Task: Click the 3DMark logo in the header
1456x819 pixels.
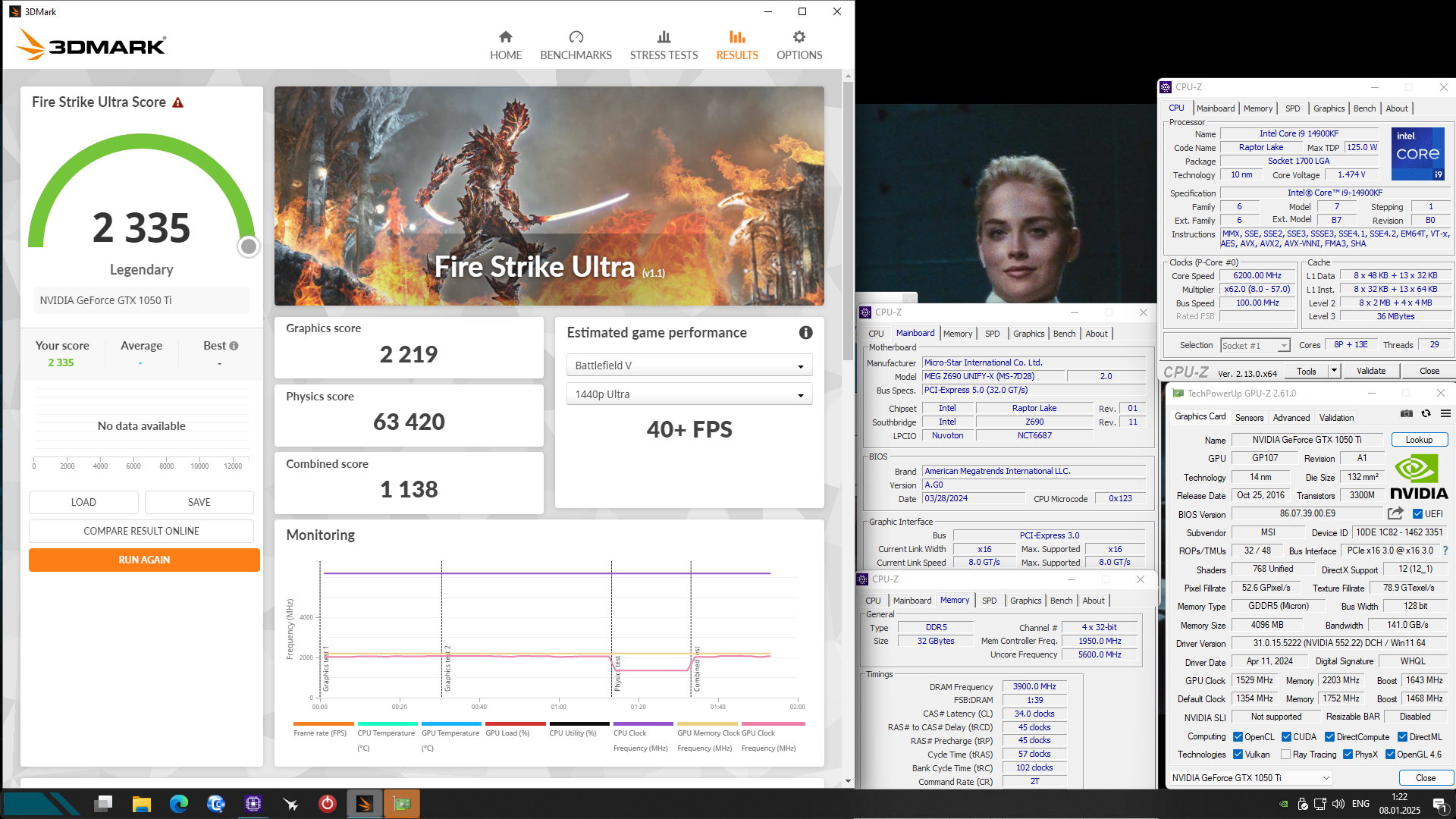Action: tap(91, 45)
